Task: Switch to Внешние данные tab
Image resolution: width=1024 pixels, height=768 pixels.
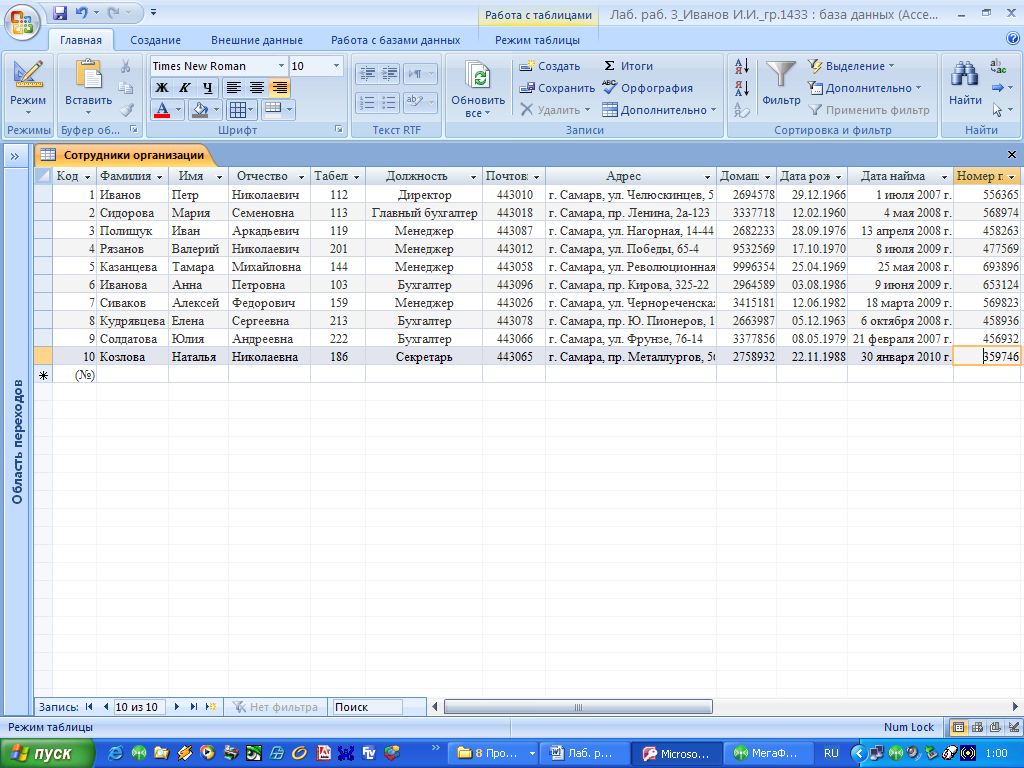Action: tap(257, 40)
